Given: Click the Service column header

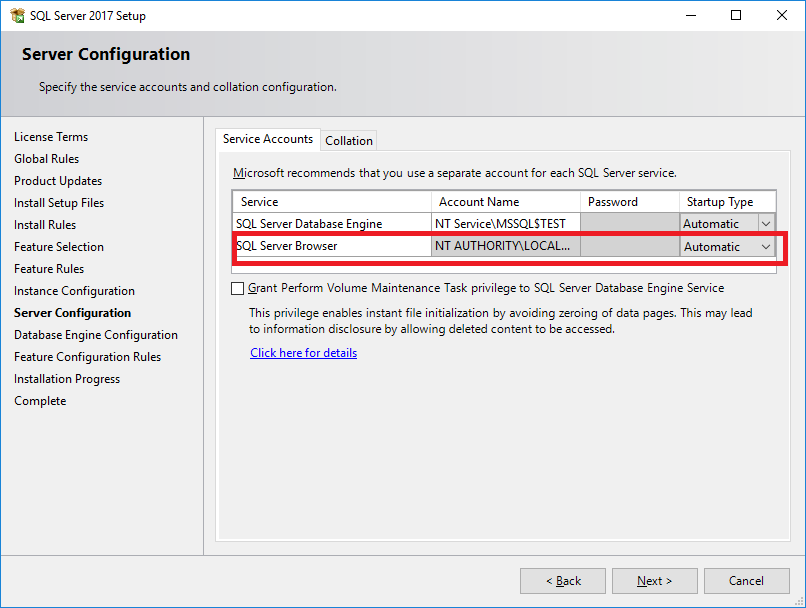Looking at the screenshot, I should 332,202.
